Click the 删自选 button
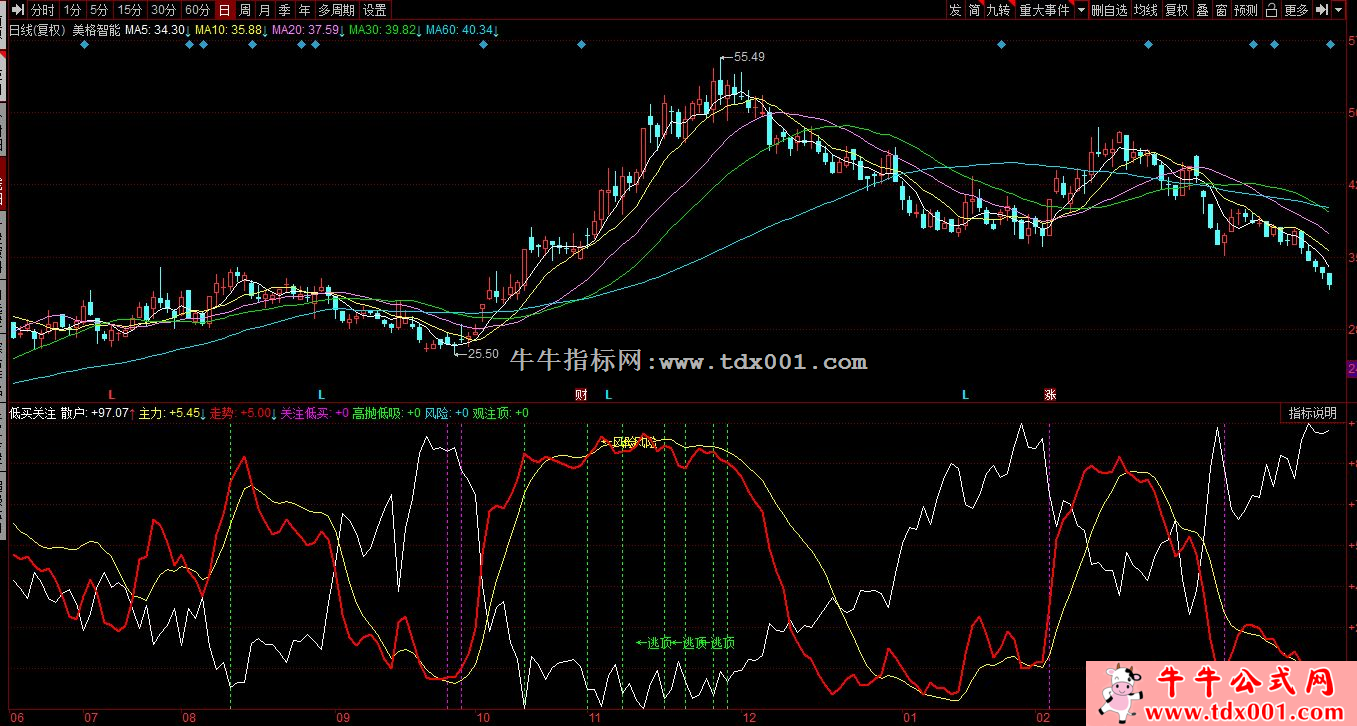Image resolution: width=1357 pixels, height=726 pixels. (1109, 10)
